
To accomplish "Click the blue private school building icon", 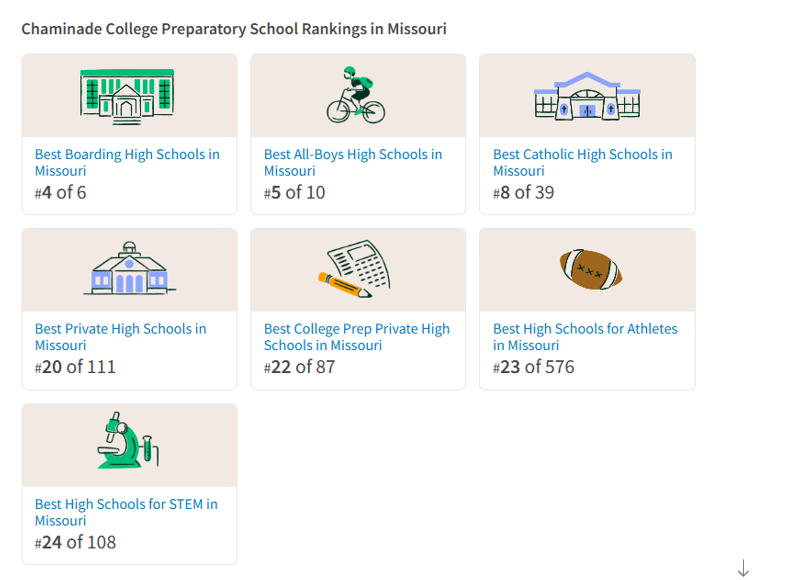I will click(129, 268).
